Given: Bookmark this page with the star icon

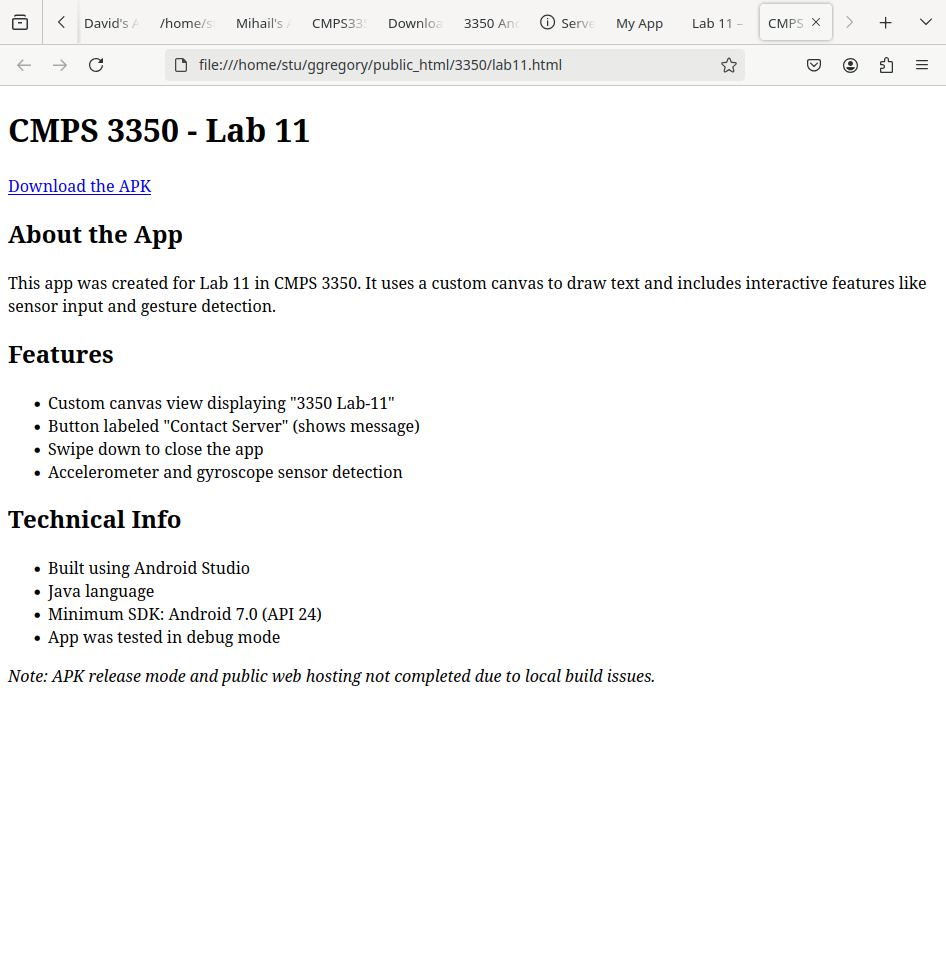Looking at the screenshot, I should 729,65.
